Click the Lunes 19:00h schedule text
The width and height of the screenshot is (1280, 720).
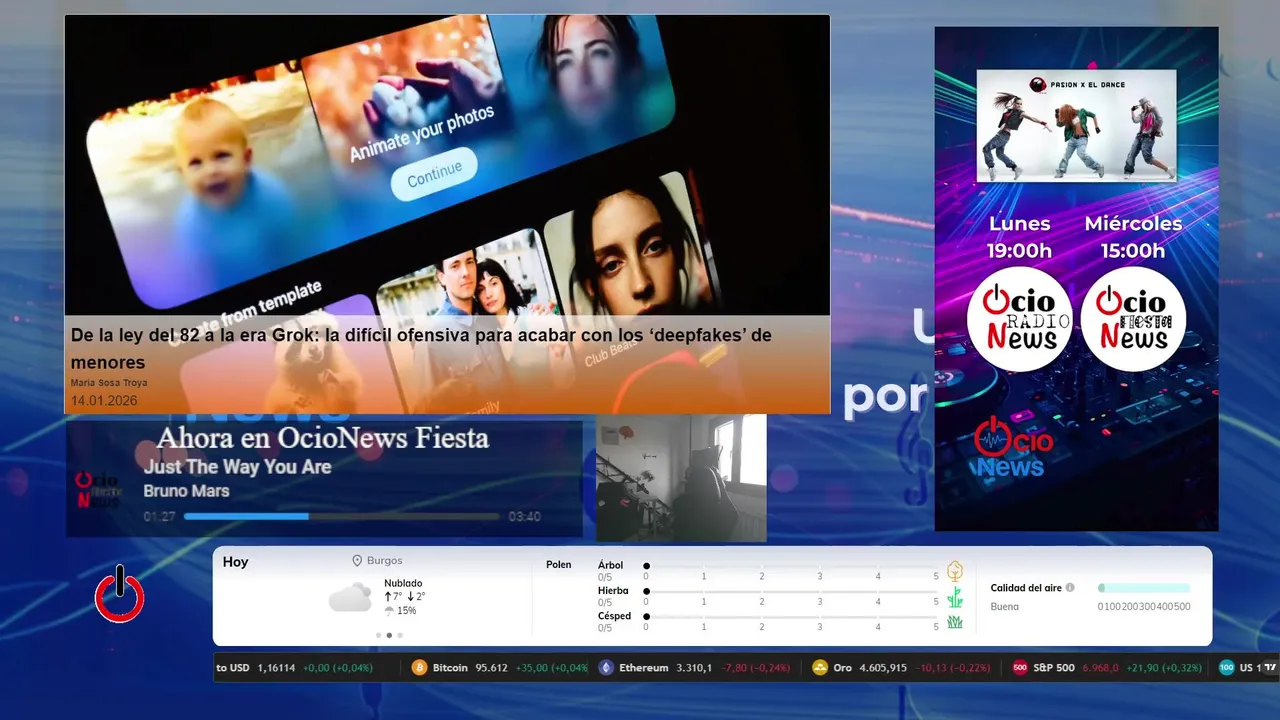1019,237
